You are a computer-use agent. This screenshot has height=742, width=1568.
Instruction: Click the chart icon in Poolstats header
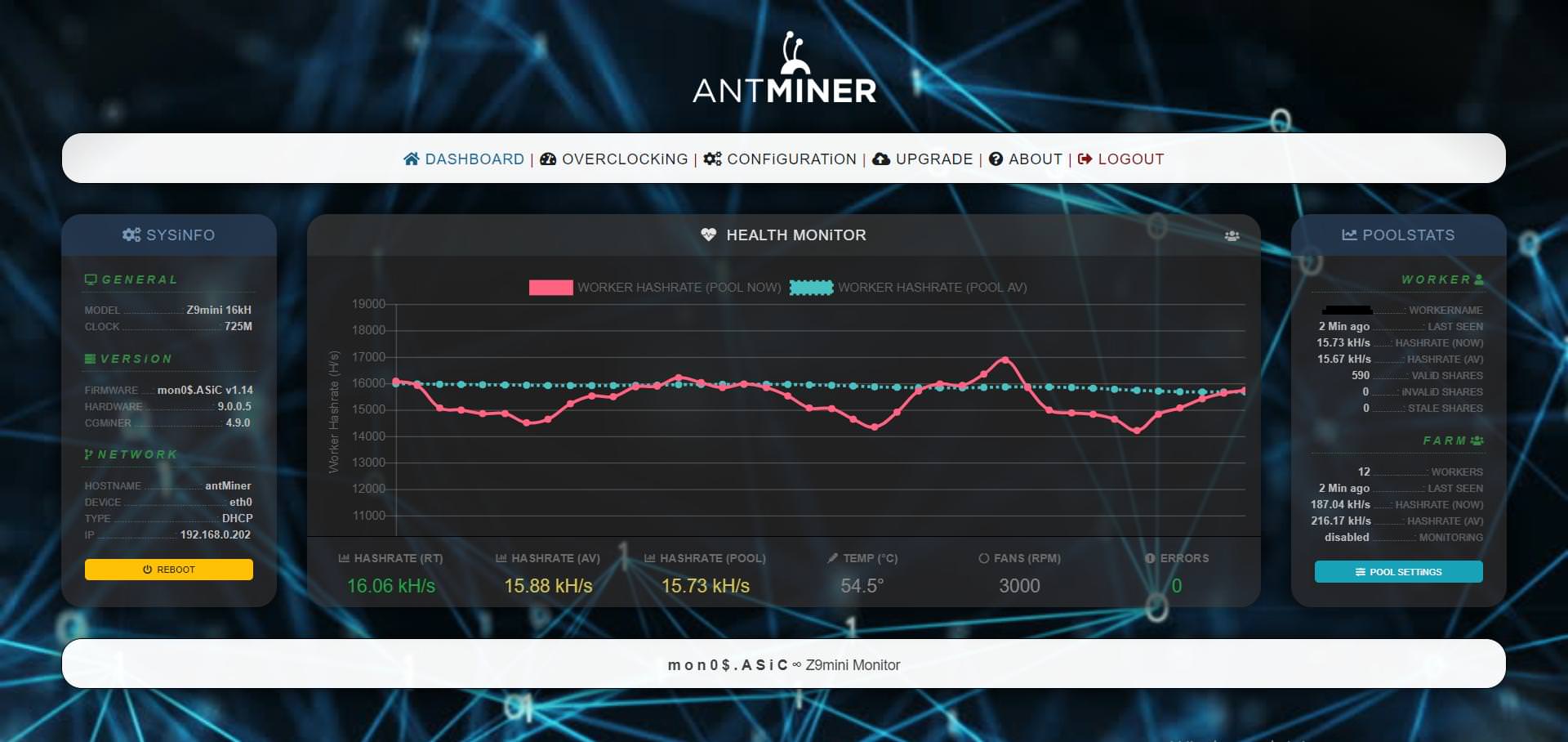[1349, 235]
